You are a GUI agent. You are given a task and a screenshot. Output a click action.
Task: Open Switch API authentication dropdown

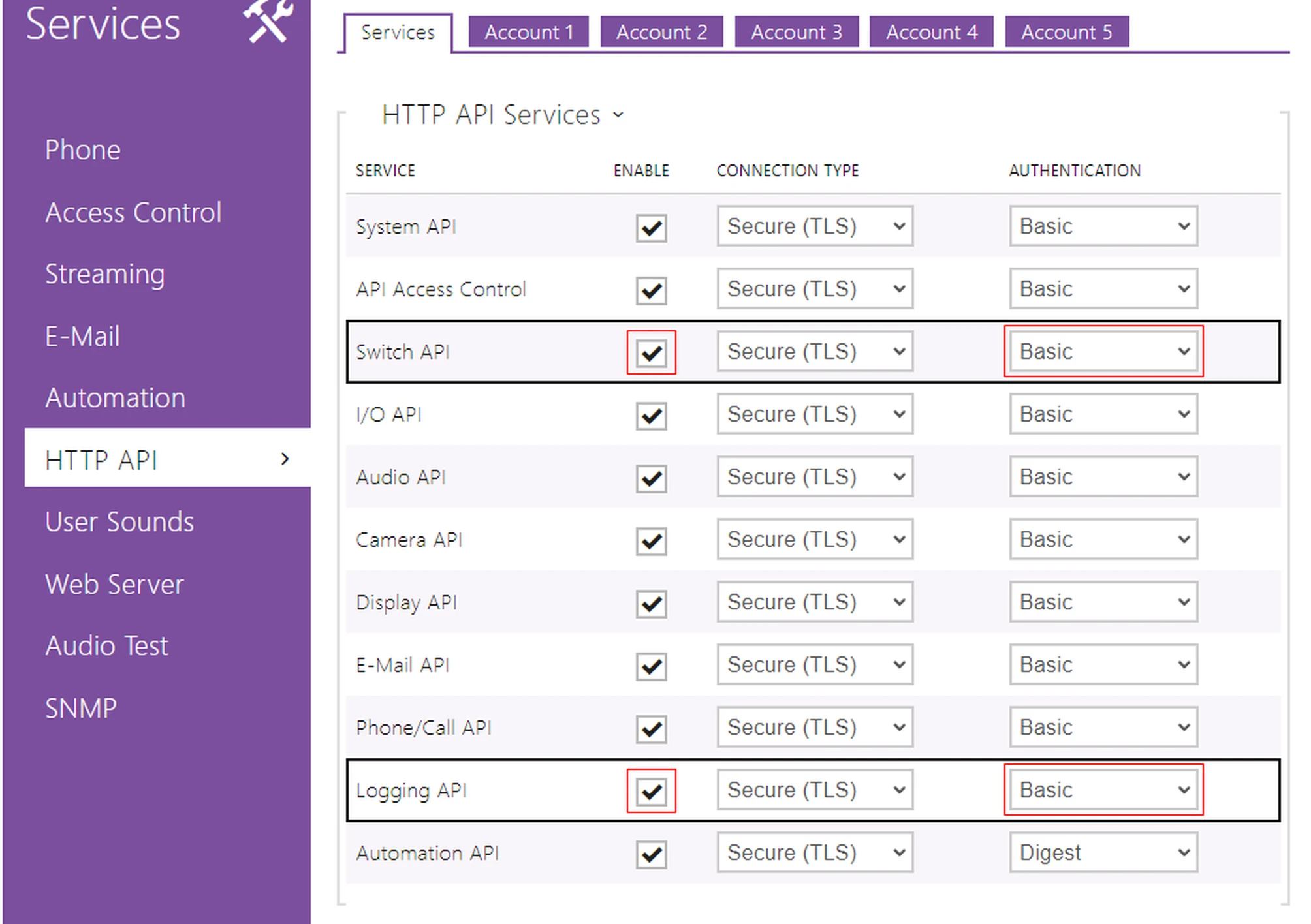(x=1103, y=351)
